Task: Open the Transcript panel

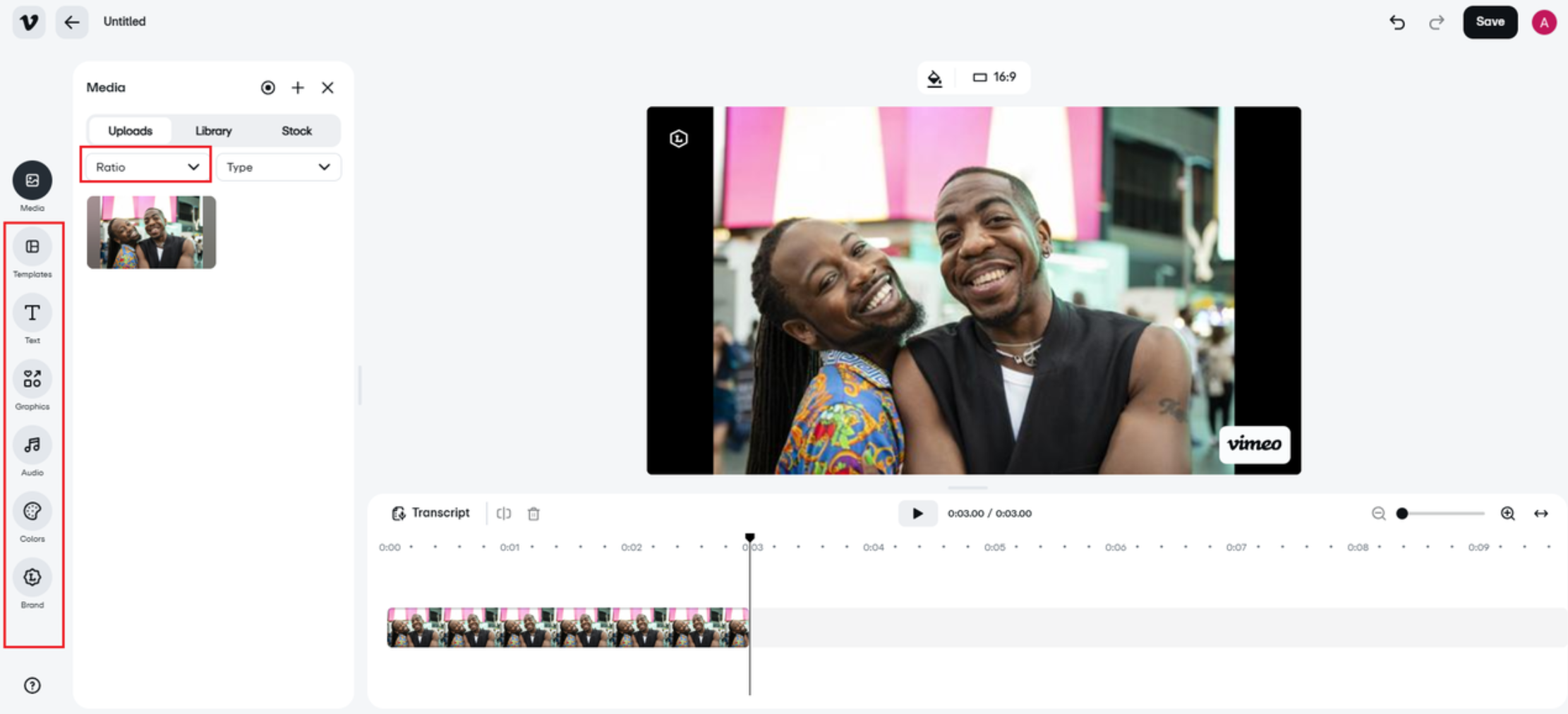Action: click(x=430, y=512)
